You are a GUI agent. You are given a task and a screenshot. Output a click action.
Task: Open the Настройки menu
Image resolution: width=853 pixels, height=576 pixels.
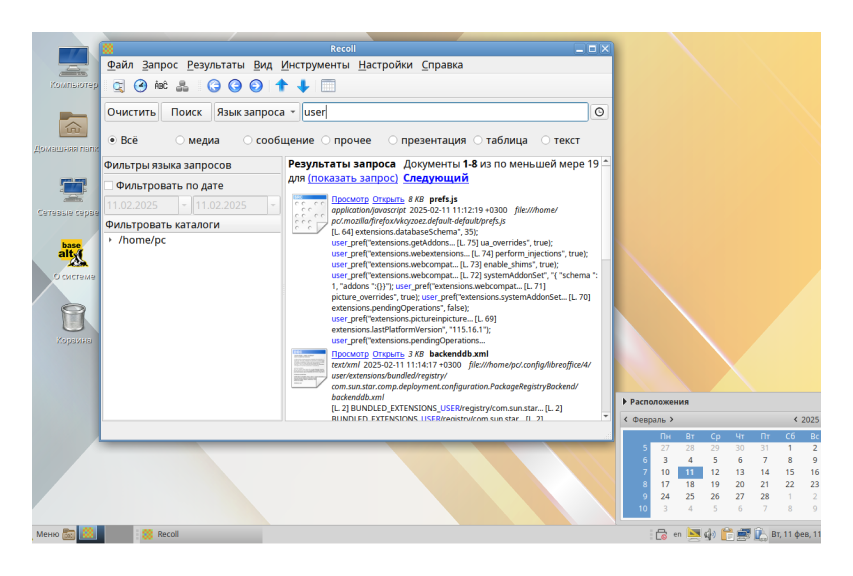[x=385, y=65]
